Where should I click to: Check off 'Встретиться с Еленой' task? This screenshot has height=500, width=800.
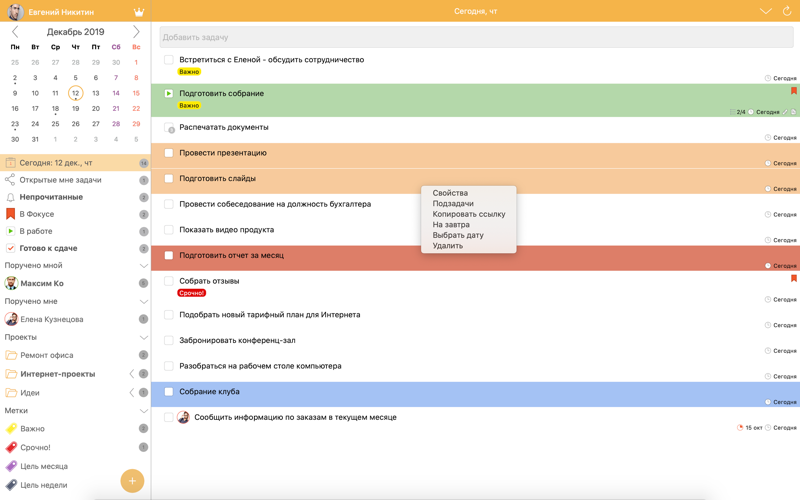point(169,60)
